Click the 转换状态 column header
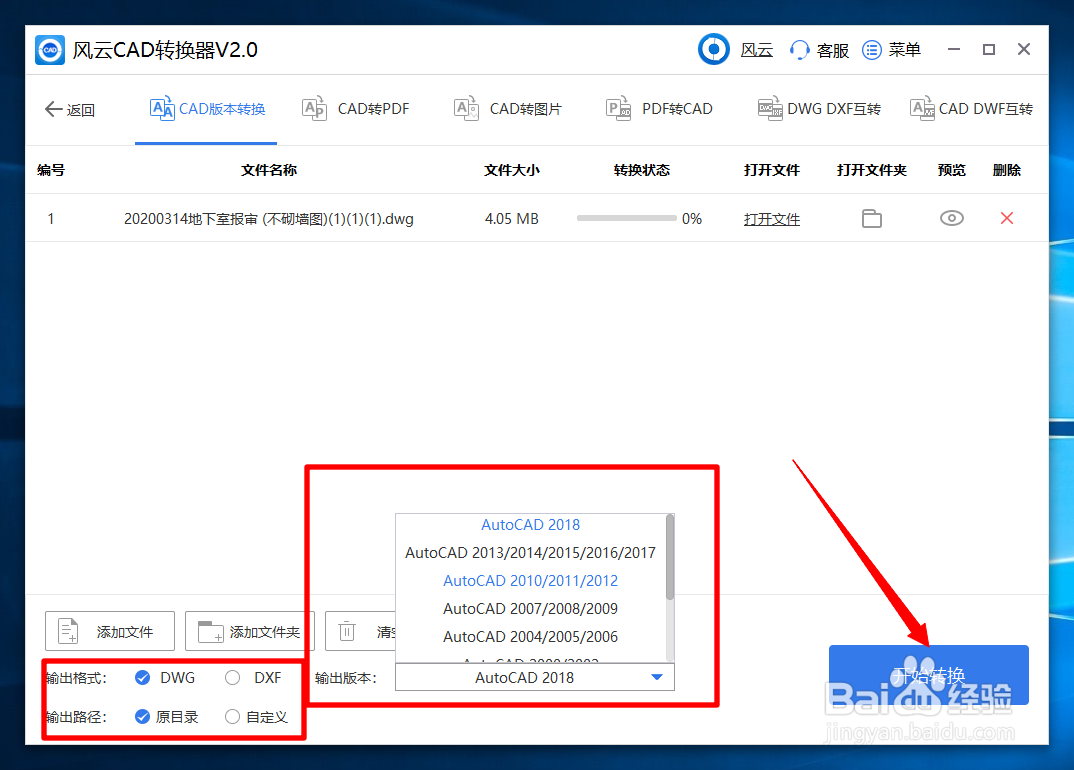Viewport: 1074px width, 770px height. [642, 170]
